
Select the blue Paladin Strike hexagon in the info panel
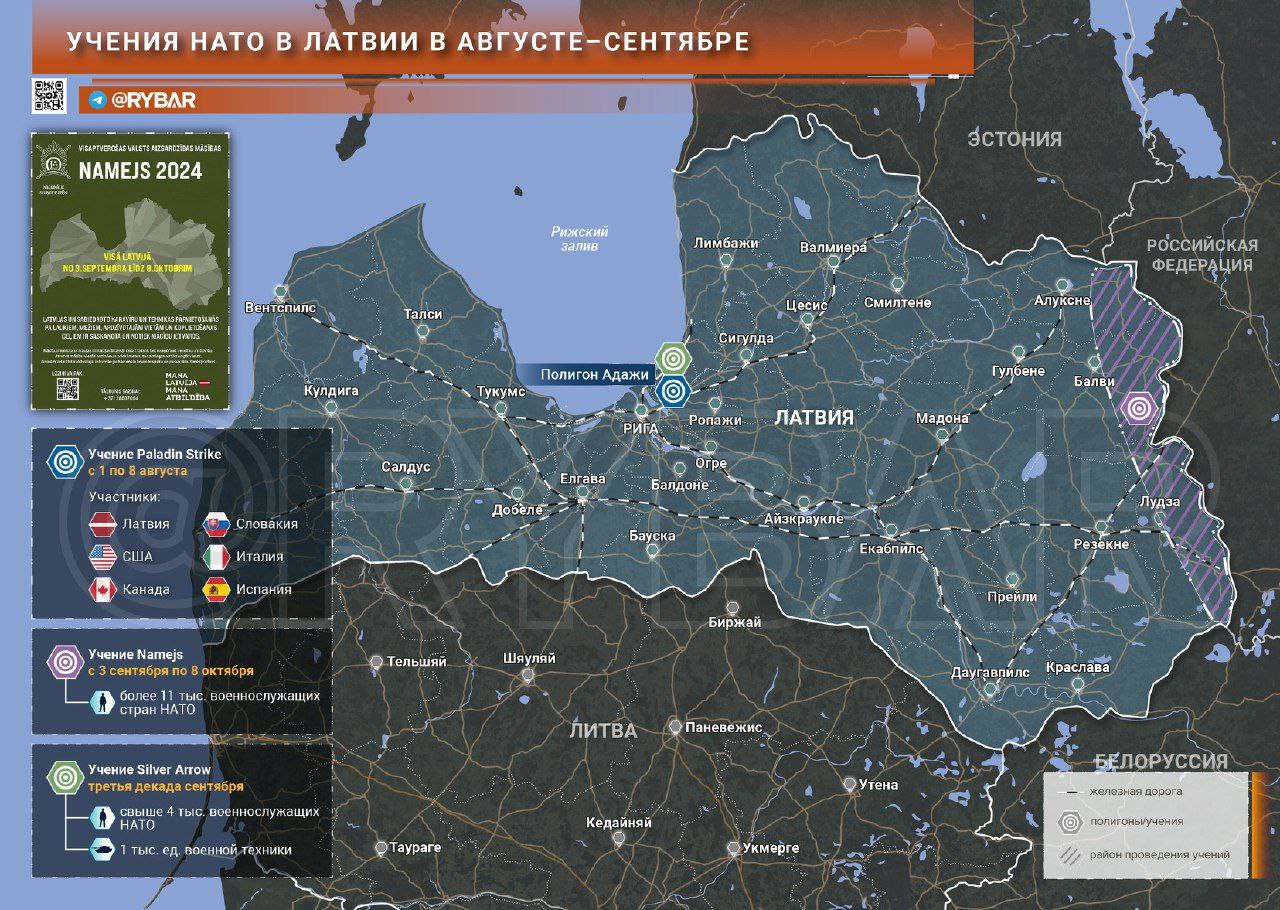click(65, 462)
